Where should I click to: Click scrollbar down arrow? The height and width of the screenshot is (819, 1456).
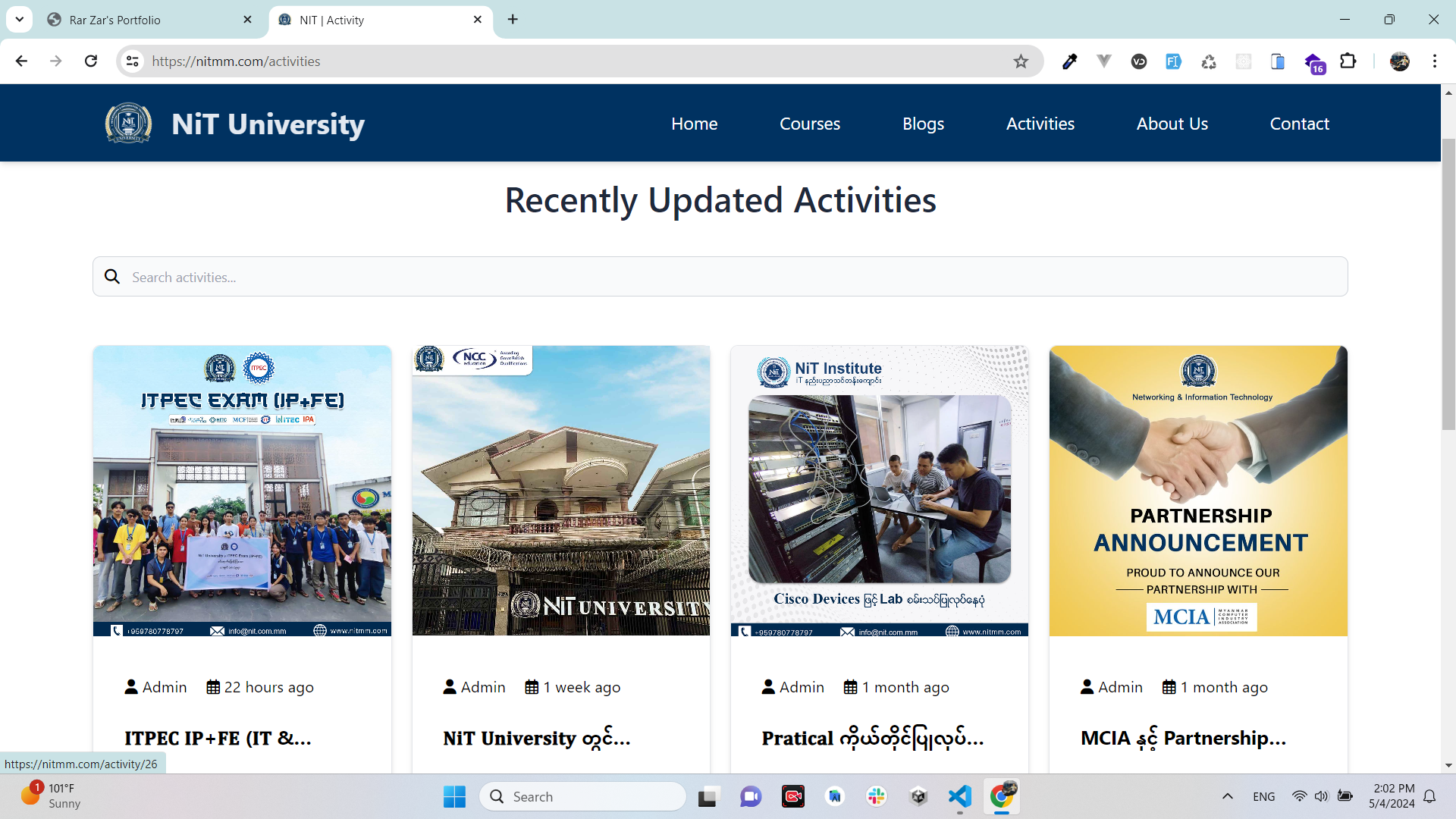(1448, 765)
